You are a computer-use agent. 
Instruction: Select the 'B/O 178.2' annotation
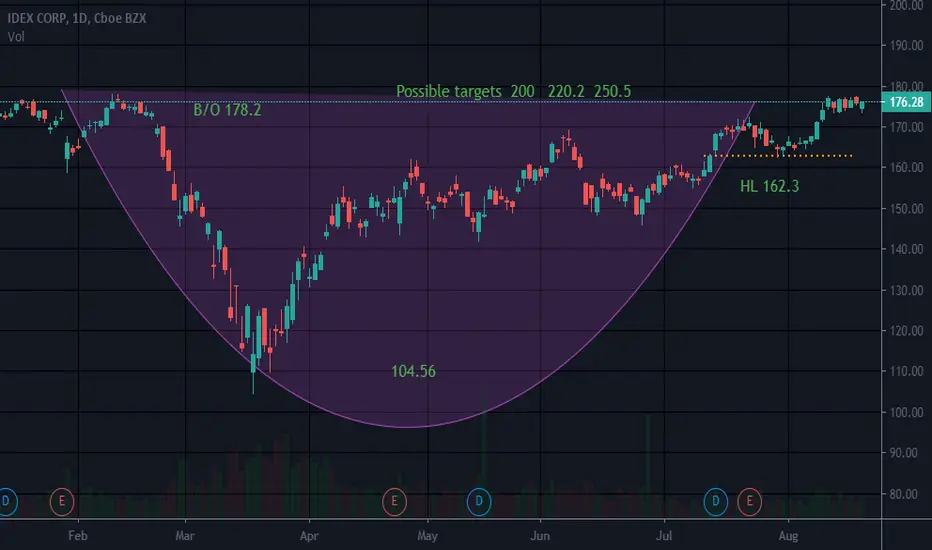[227, 110]
